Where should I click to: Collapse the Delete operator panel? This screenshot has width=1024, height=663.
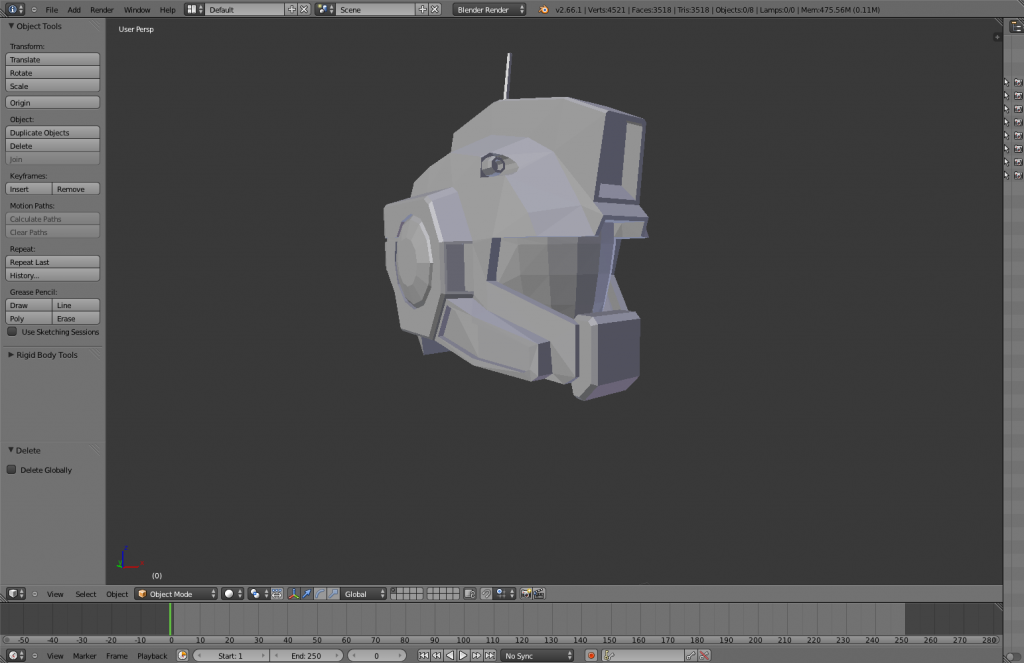10,450
